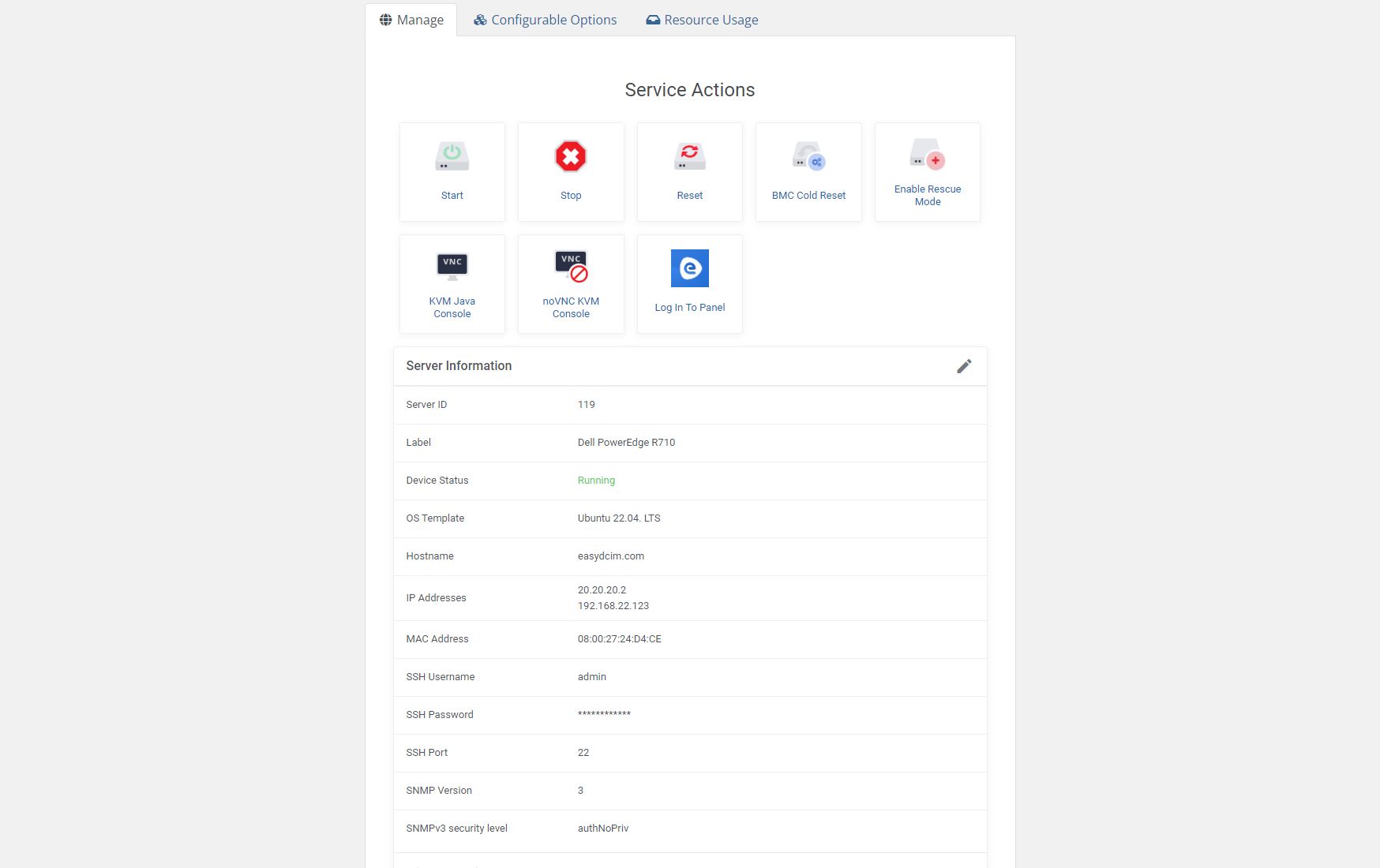The image size is (1380, 868).
Task: Select the MAC Address value
Action: tap(619, 638)
